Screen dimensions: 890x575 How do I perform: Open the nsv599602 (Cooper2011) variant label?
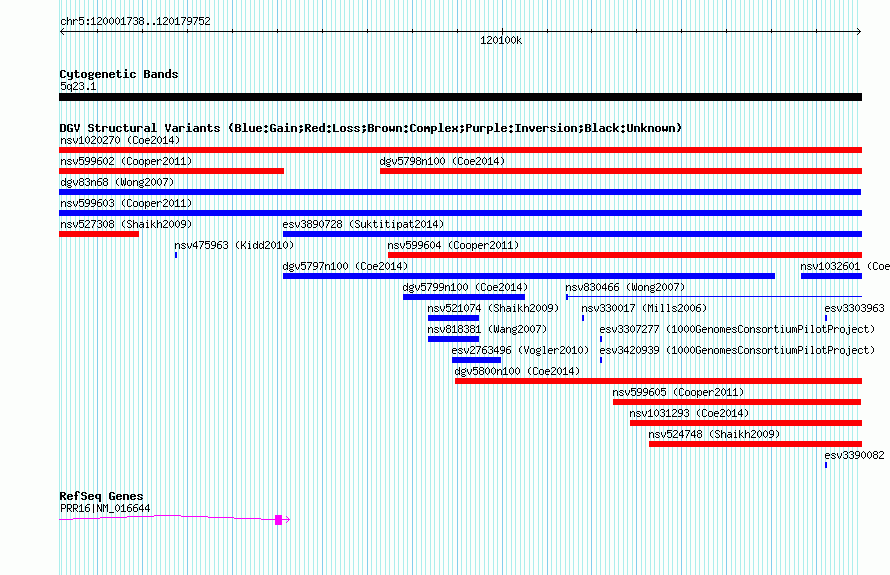pos(126,161)
